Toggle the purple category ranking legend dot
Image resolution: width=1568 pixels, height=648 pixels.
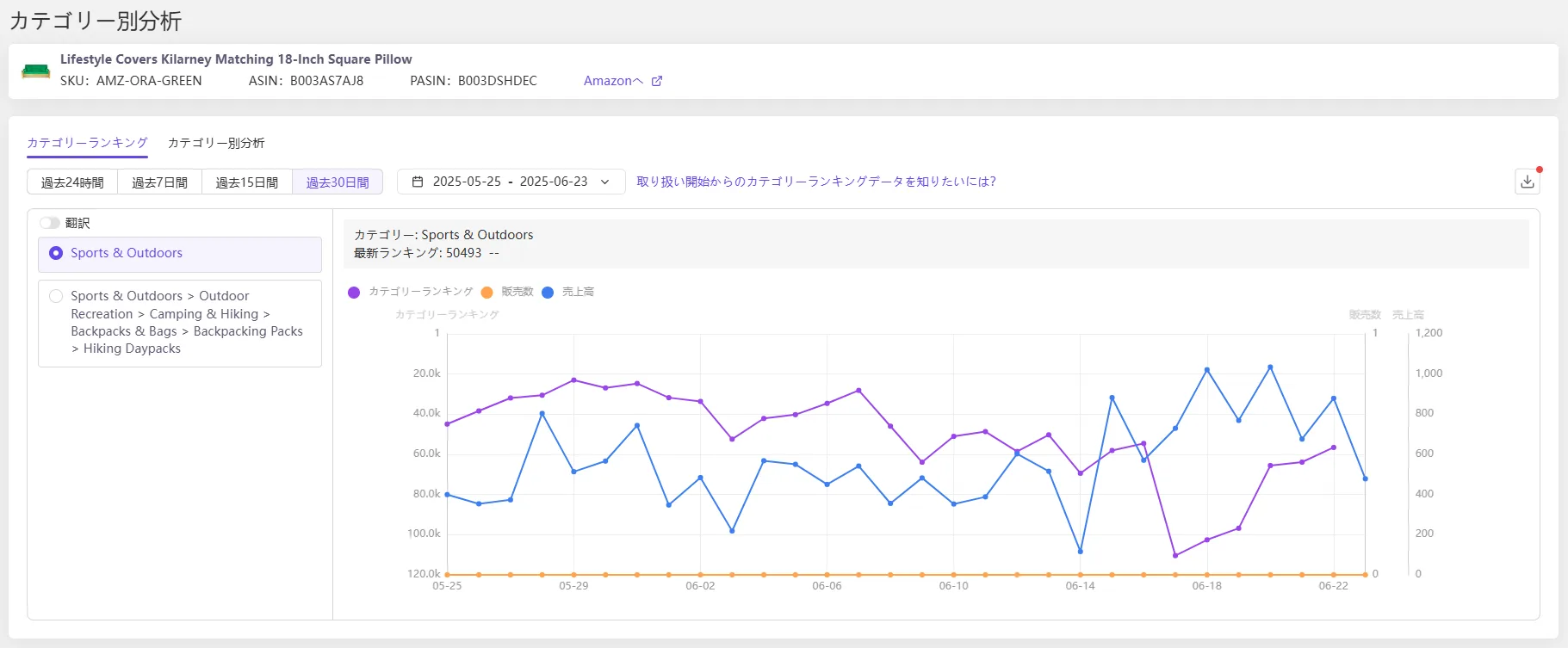354,293
